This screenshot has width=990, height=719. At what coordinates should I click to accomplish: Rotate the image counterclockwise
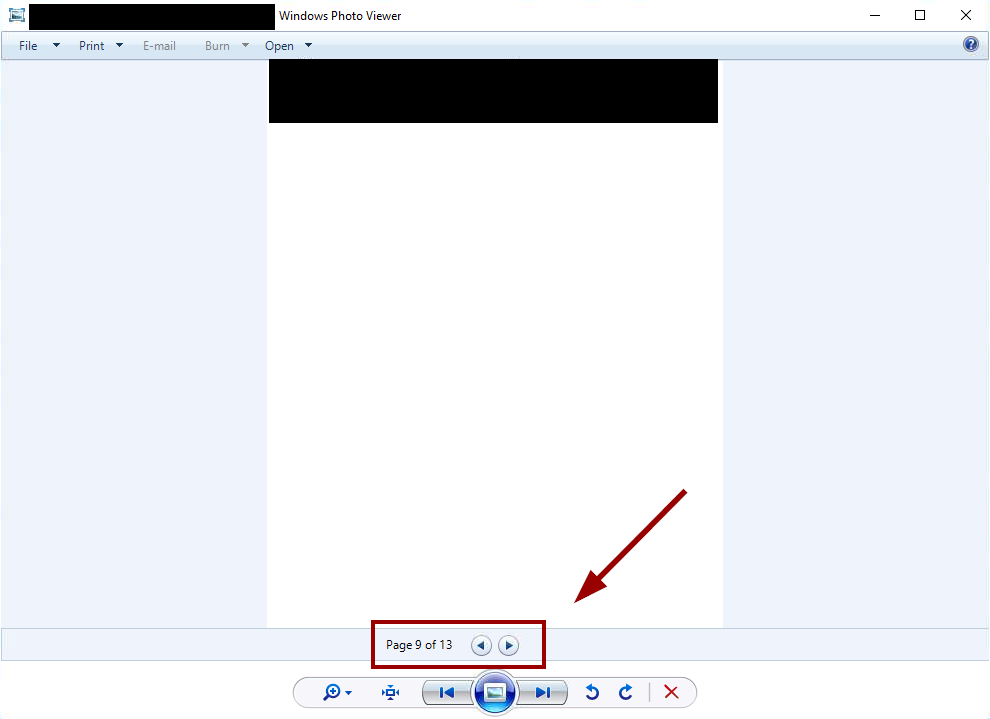point(592,692)
